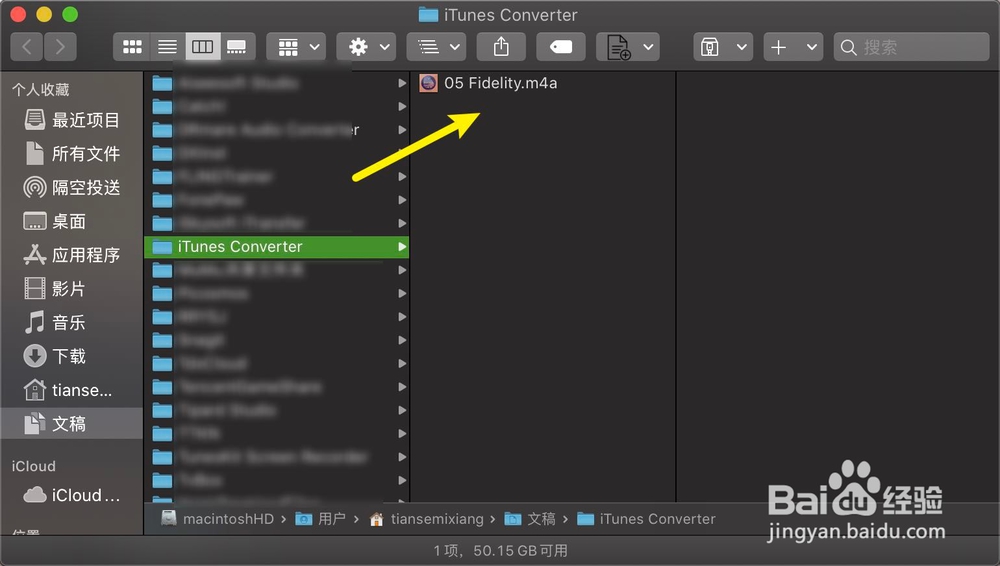The height and width of the screenshot is (566, 1000).
Task: Go back with the left chevron button
Action: pos(27,47)
